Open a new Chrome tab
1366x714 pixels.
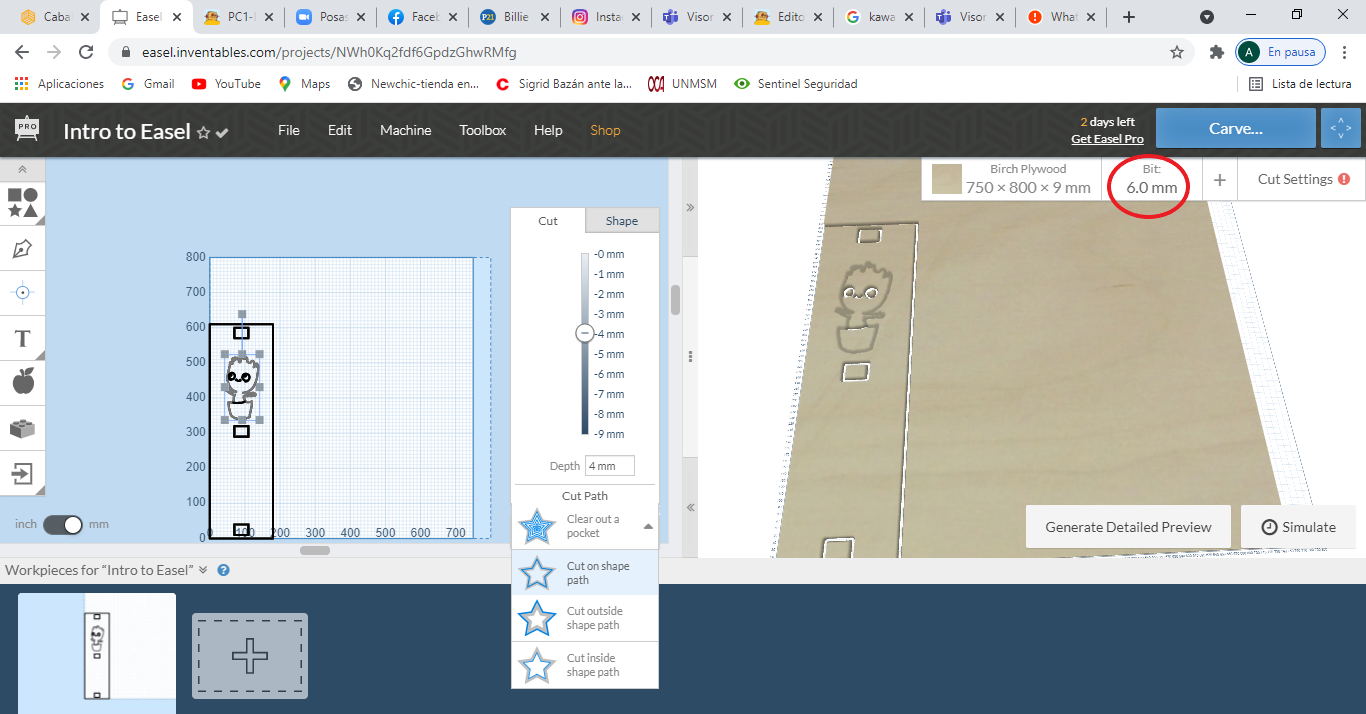click(x=1129, y=17)
